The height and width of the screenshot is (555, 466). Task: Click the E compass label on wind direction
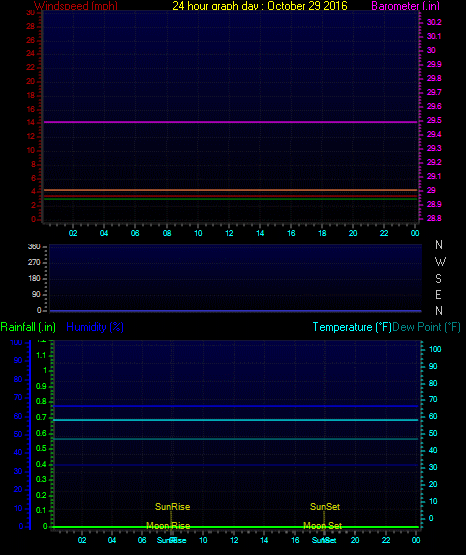pyautogui.click(x=438, y=294)
